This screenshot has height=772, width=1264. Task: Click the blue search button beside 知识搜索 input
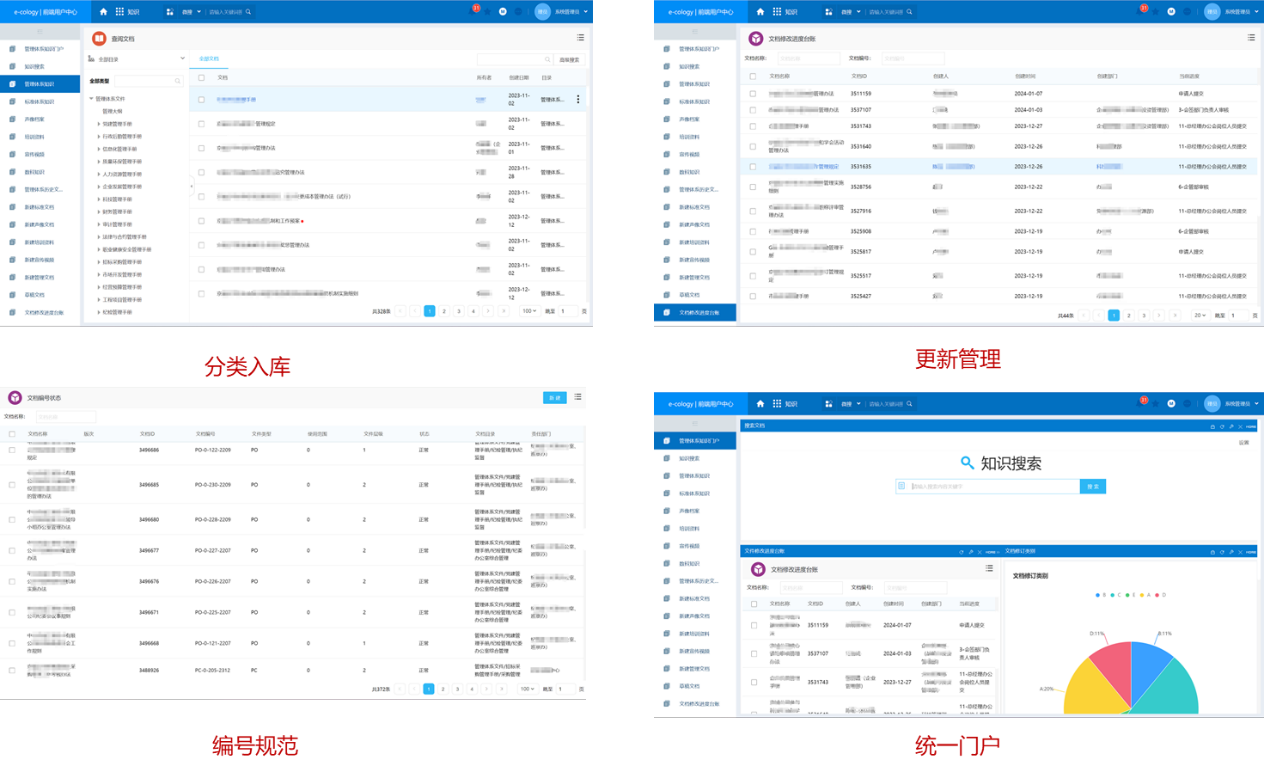(1093, 486)
